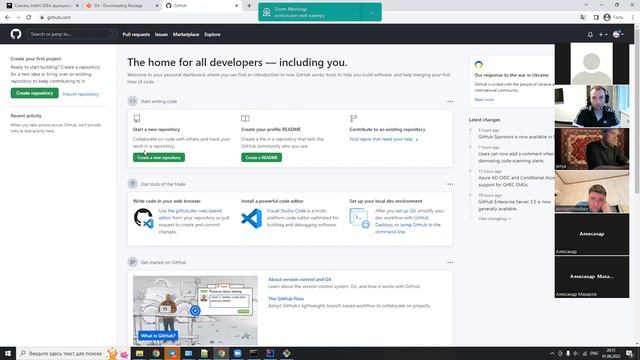Open IntelliJ IDEA from the taskbar
640x360 pixels.
[x=270, y=353]
